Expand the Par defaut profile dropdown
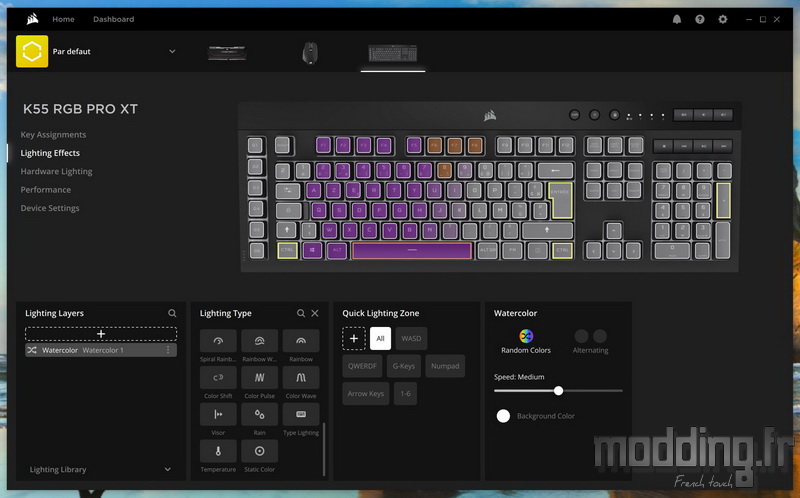This screenshot has width=800, height=498. tap(172, 52)
